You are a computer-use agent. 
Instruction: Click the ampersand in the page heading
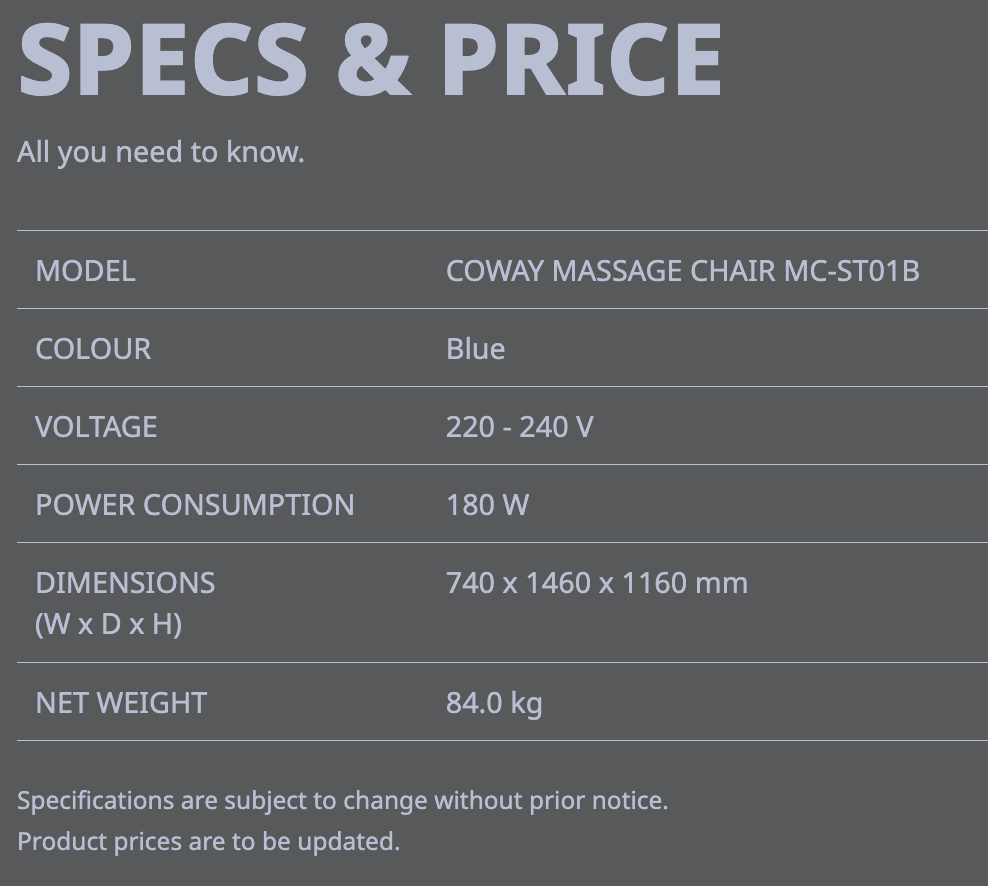click(373, 58)
